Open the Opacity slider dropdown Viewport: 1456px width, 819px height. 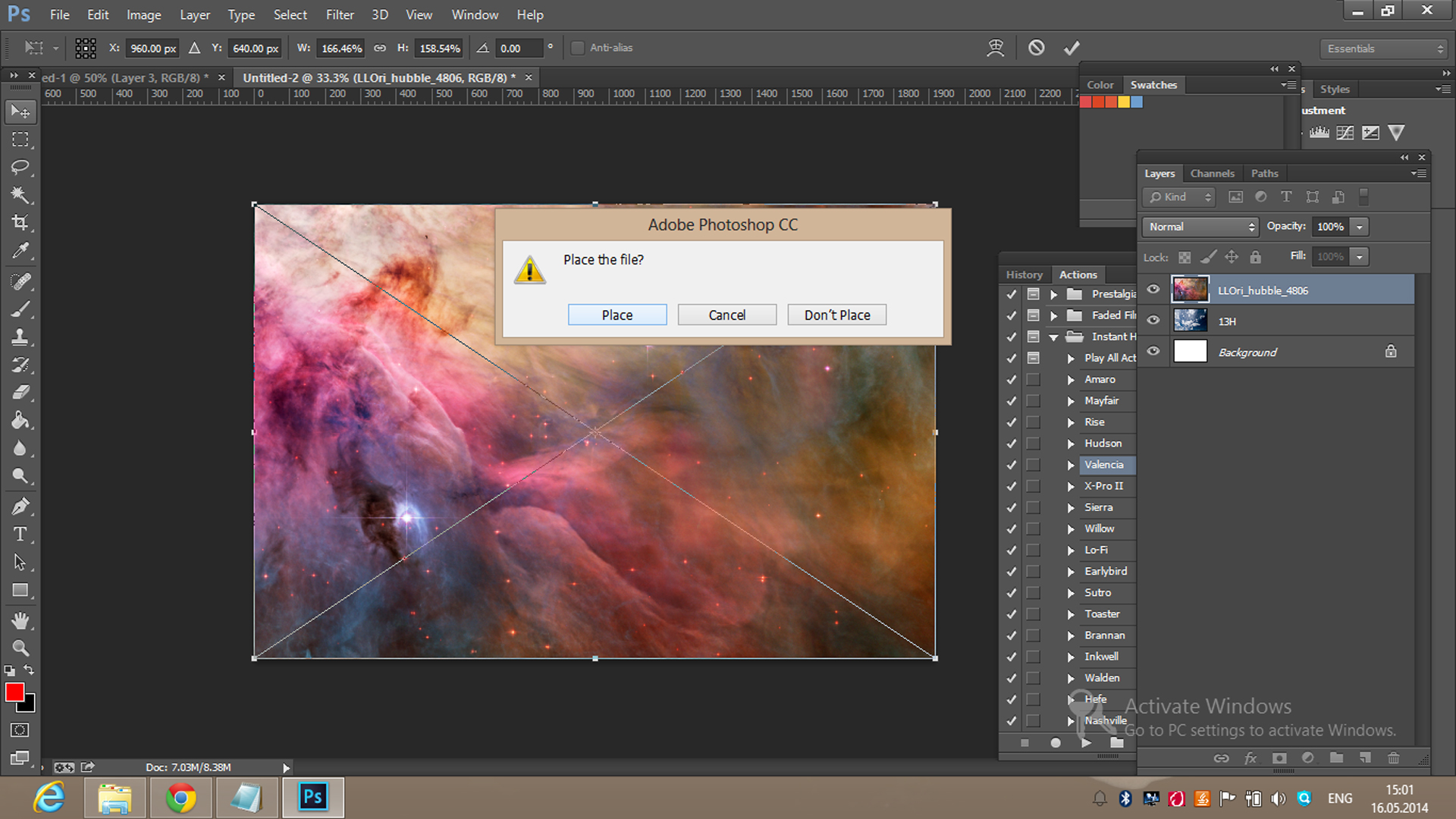pyautogui.click(x=1360, y=227)
